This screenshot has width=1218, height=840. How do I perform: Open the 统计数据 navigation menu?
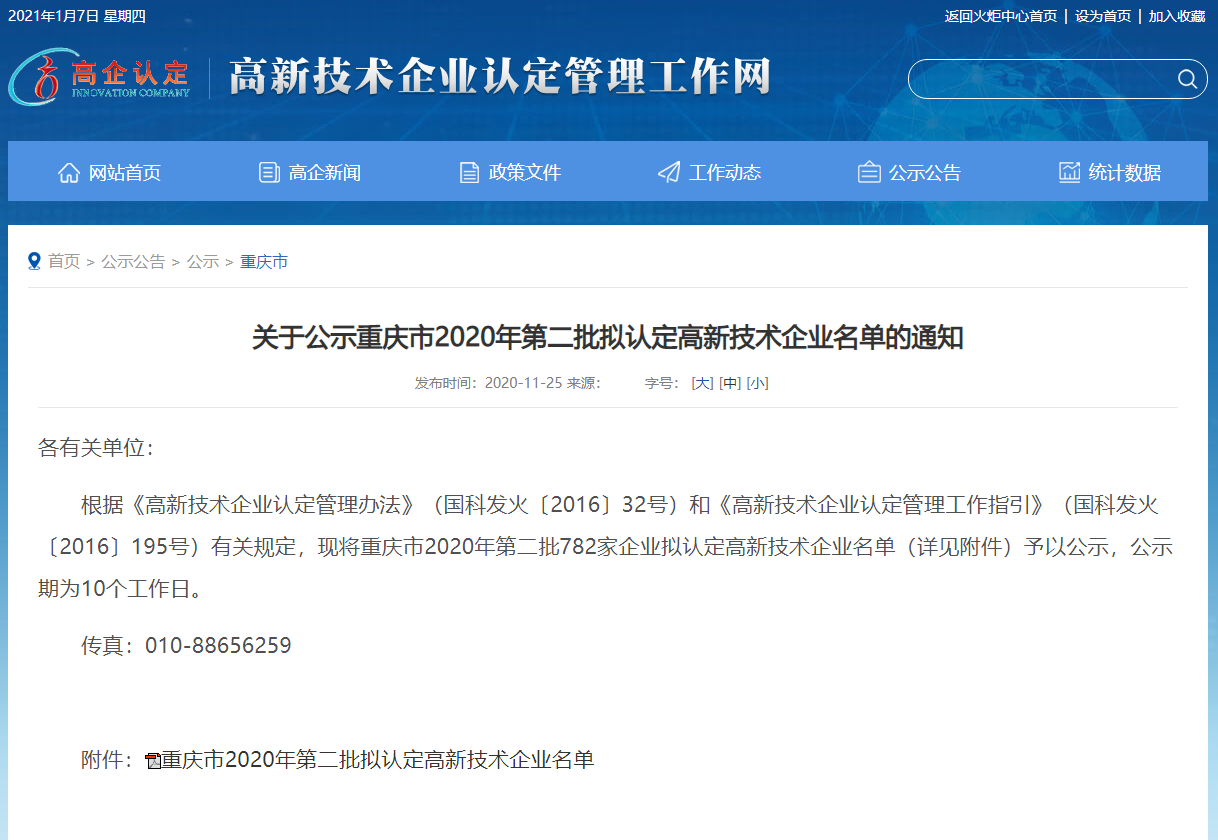(1124, 173)
